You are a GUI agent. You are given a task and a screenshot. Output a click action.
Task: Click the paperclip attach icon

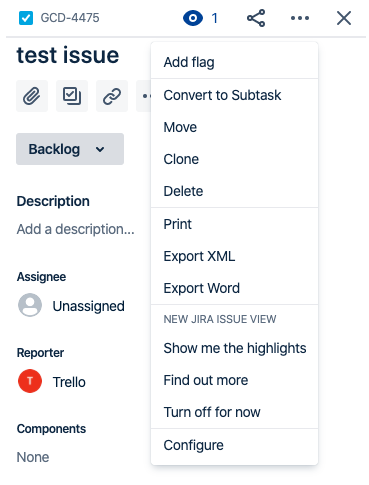tap(32, 96)
